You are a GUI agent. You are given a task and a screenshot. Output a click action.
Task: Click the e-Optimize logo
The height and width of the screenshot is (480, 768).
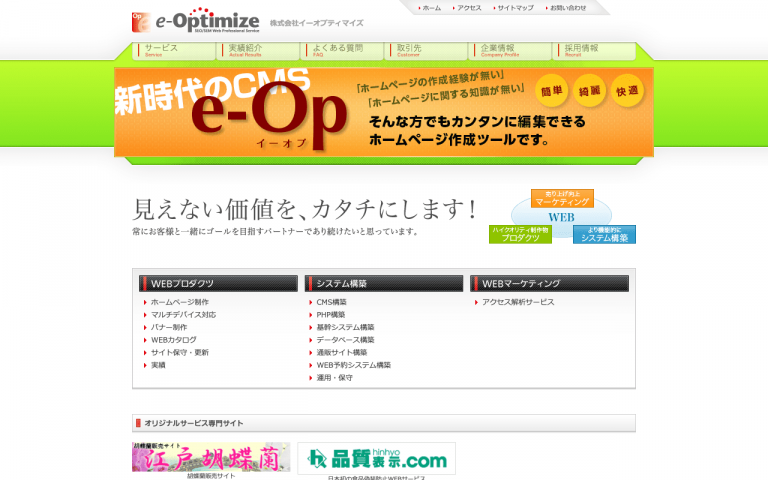[195, 21]
